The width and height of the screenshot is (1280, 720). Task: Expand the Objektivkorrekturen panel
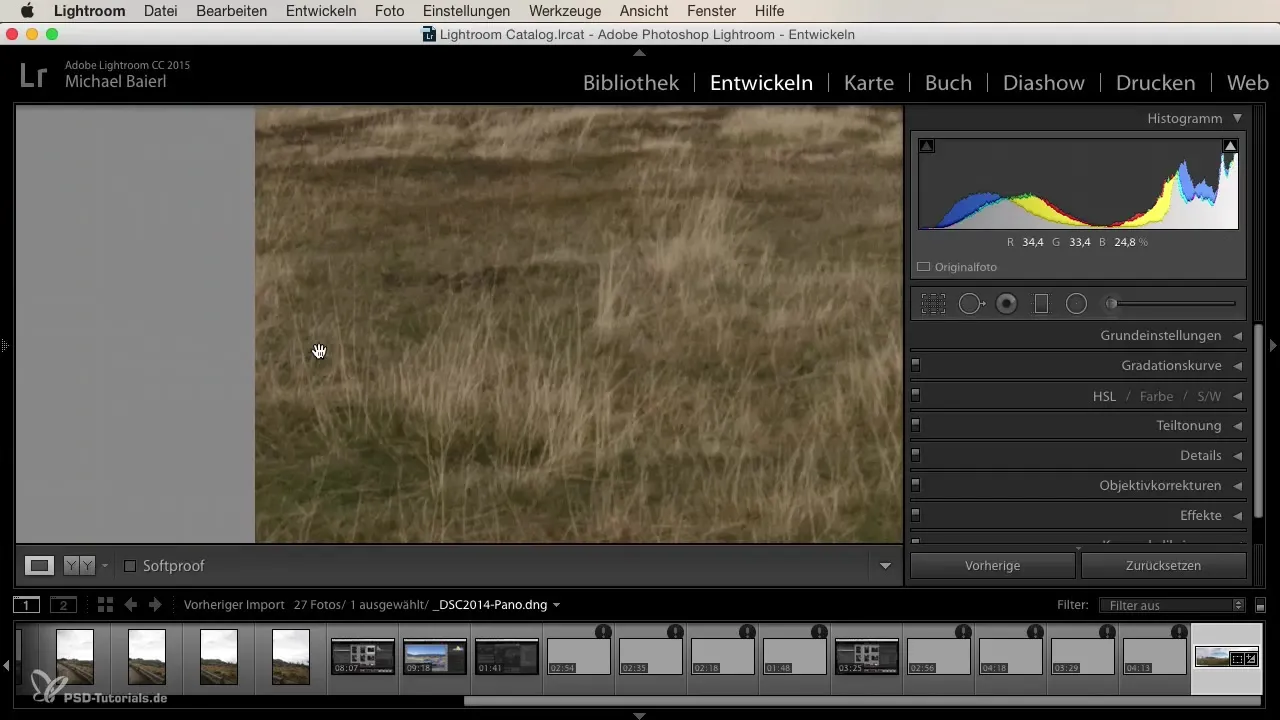coord(1237,486)
